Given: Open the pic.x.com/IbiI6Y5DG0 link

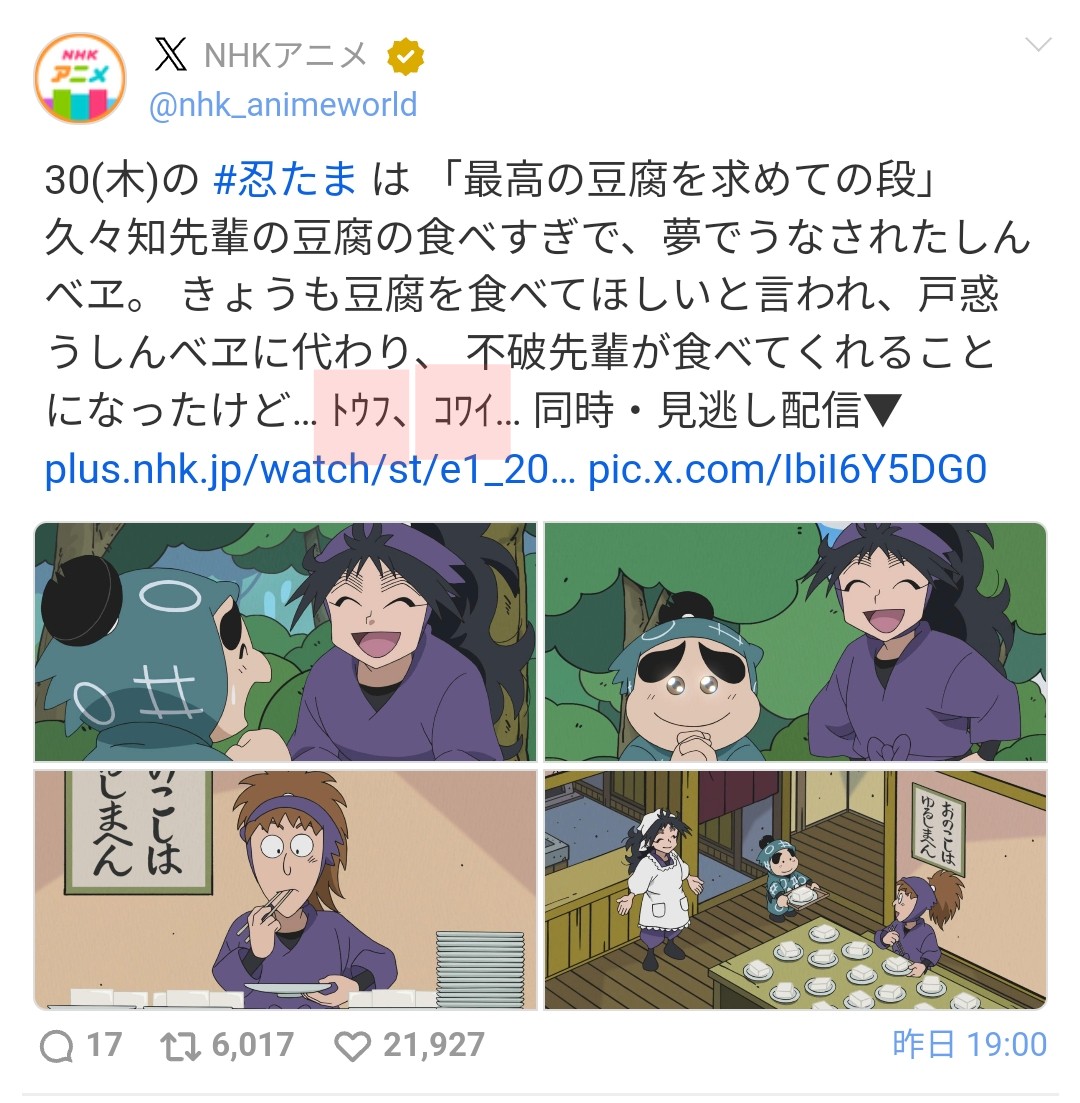Looking at the screenshot, I should coord(787,469).
